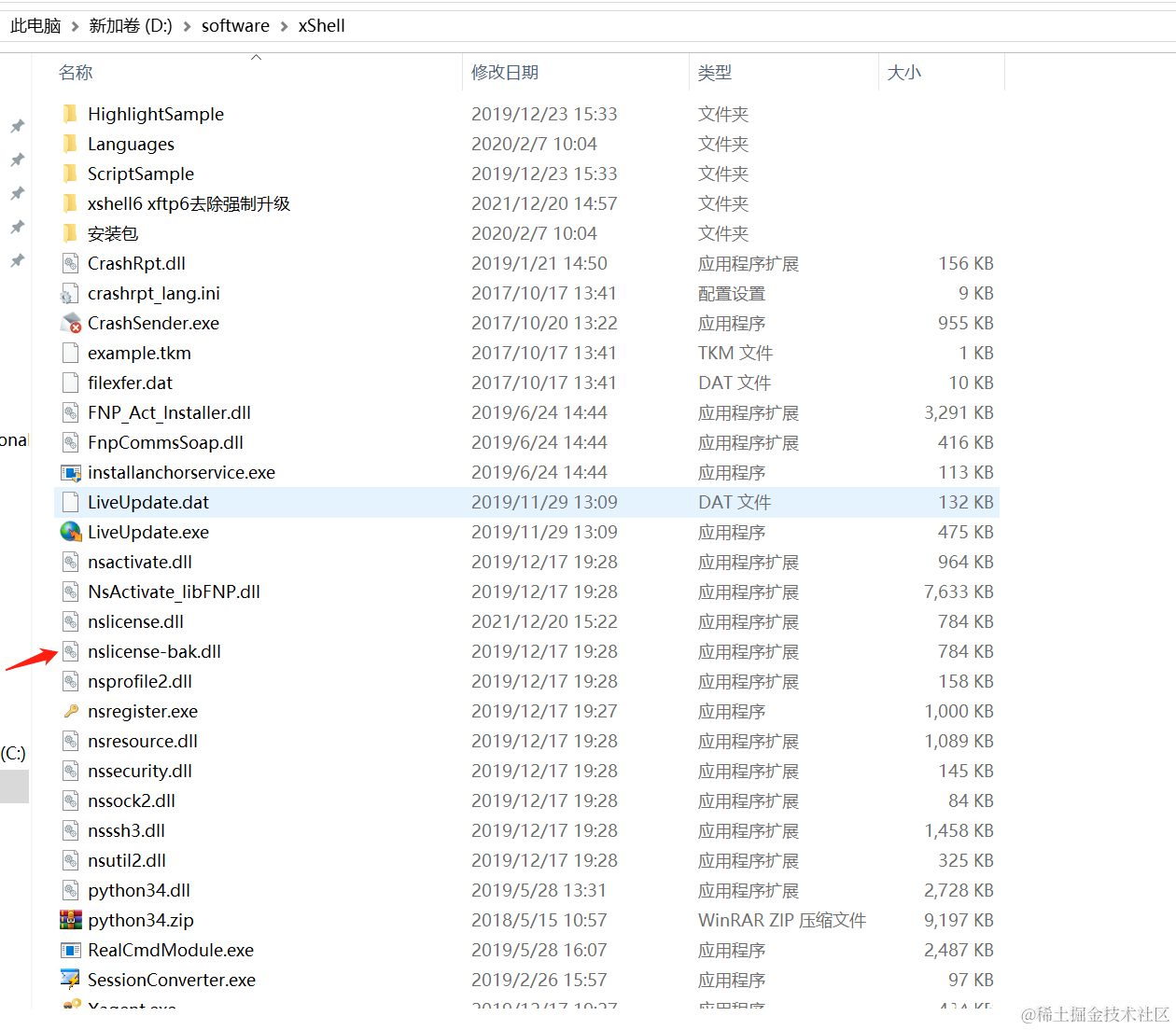Go to software folder in breadcrumb
1176x1030 pixels.
[x=235, y=26]
